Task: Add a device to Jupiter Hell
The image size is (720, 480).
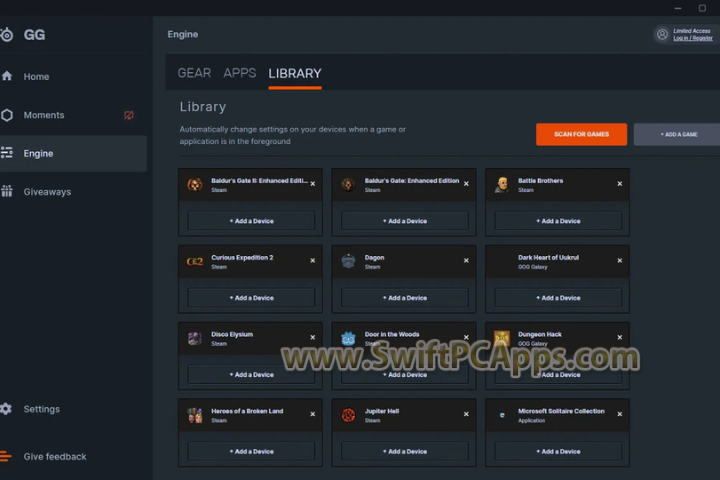Action: (x=404, y=452)
